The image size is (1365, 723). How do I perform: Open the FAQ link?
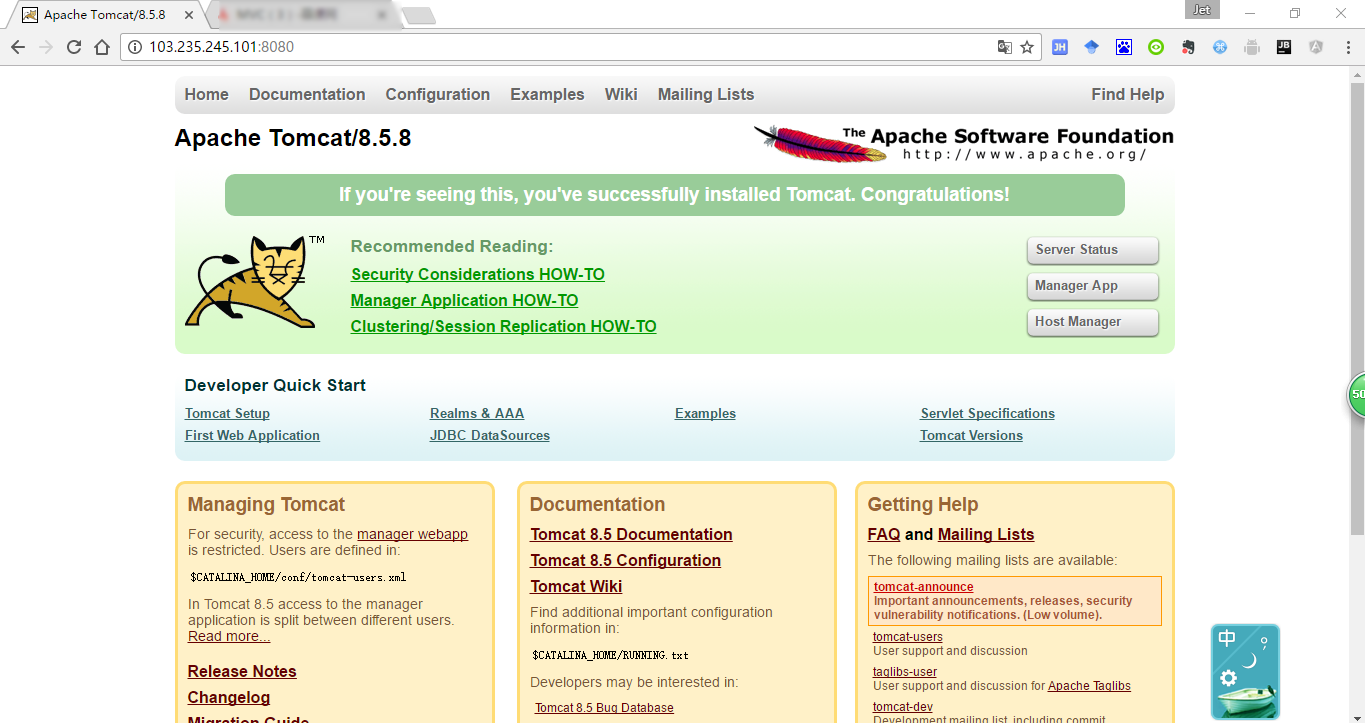click(x=884, y=534)
